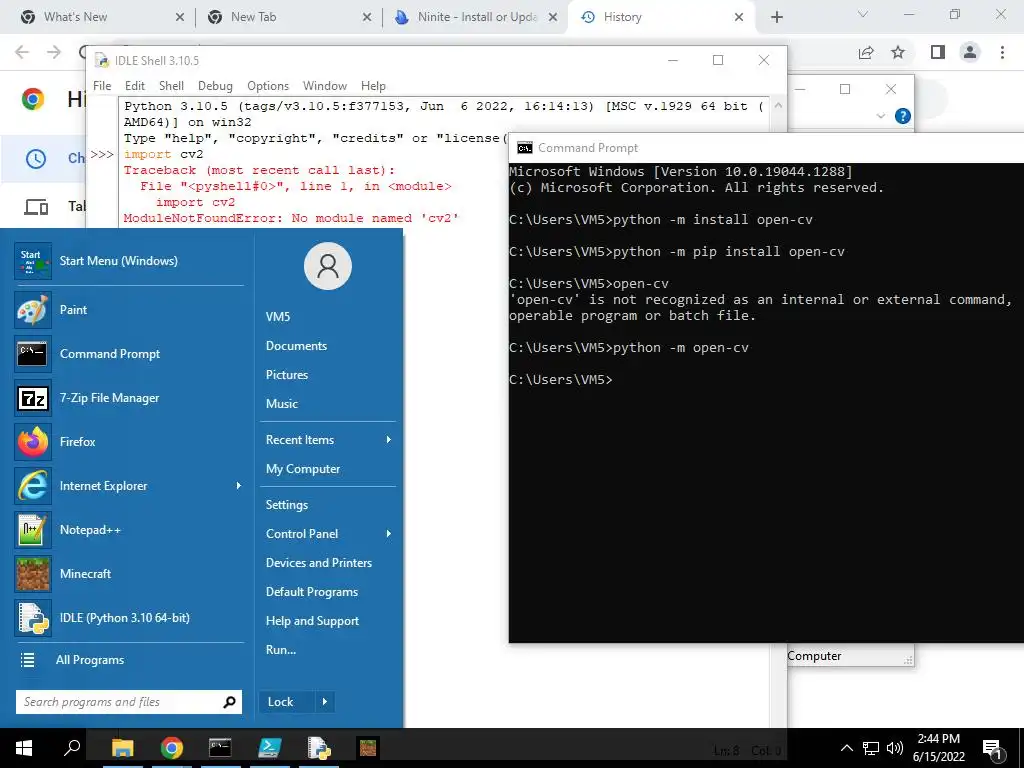This screenshot has width=1024, height=768.
Task: Click the Windows Start button on taskbar
Action: click(24, 748)
